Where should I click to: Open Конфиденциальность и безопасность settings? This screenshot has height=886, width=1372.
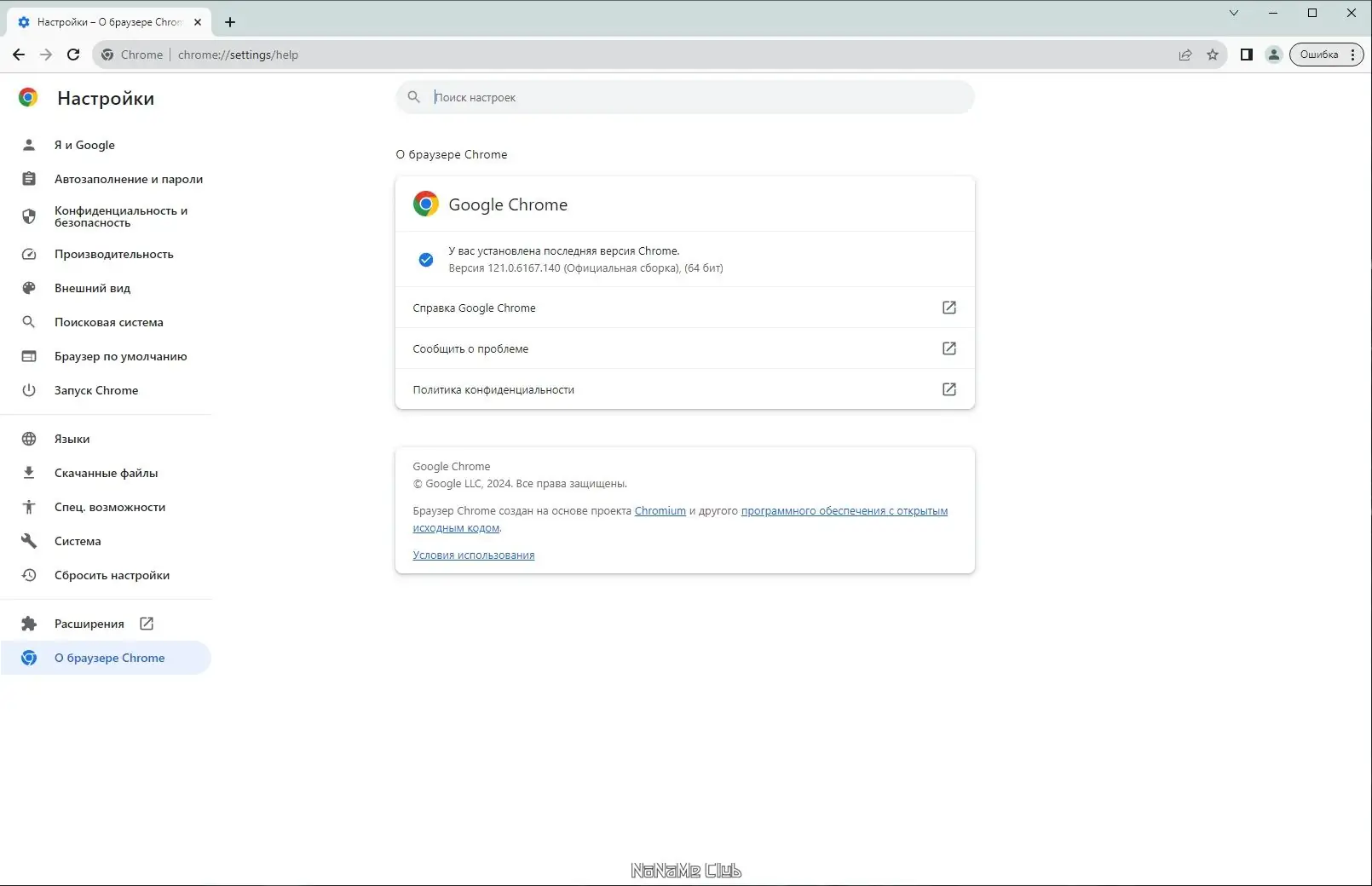[106, 216]
